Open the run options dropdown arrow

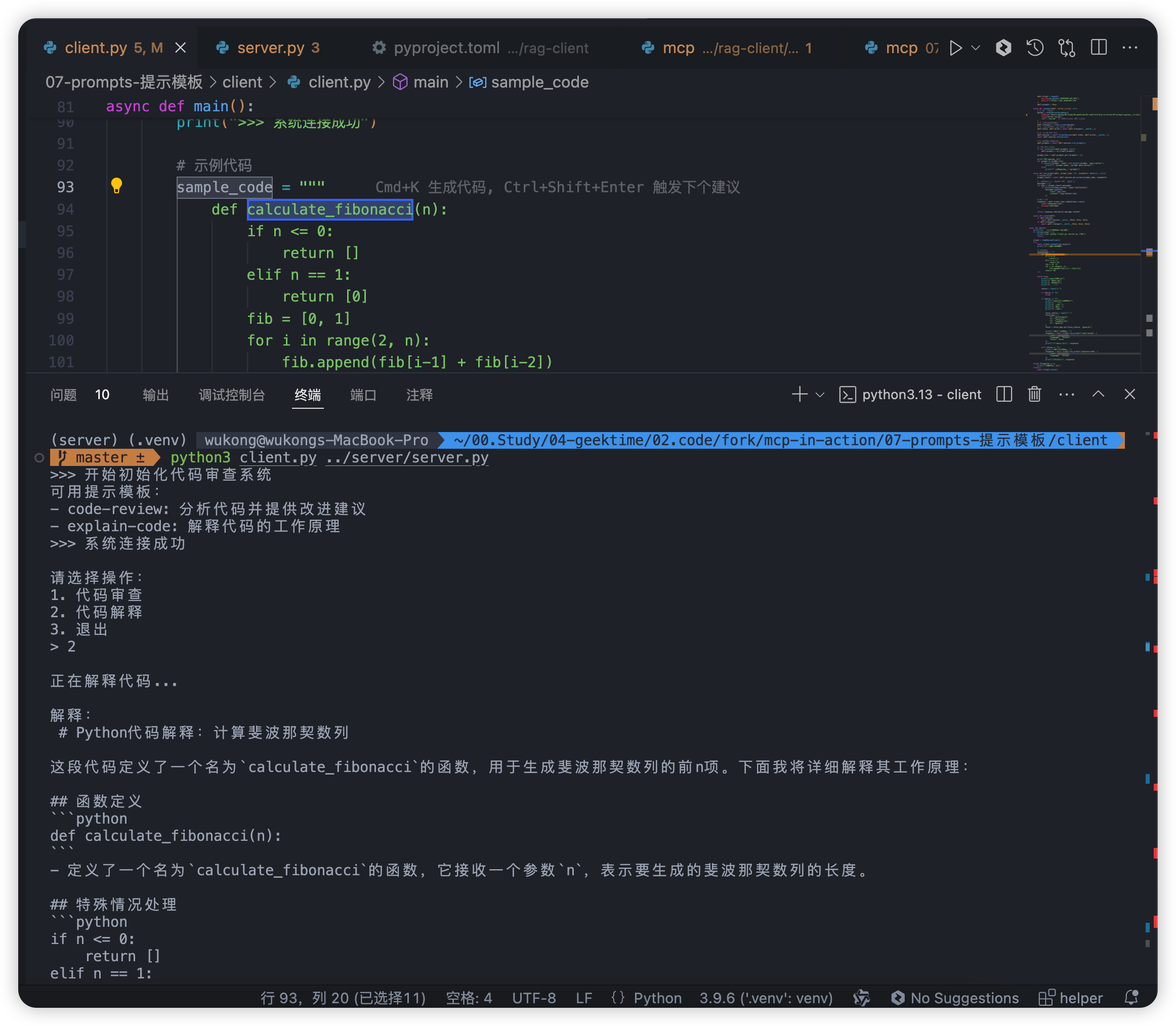tap(976, 48)
